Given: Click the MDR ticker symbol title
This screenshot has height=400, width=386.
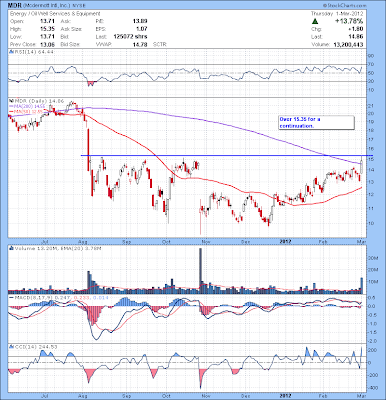Looking at the screenshot, I should 14,6.
